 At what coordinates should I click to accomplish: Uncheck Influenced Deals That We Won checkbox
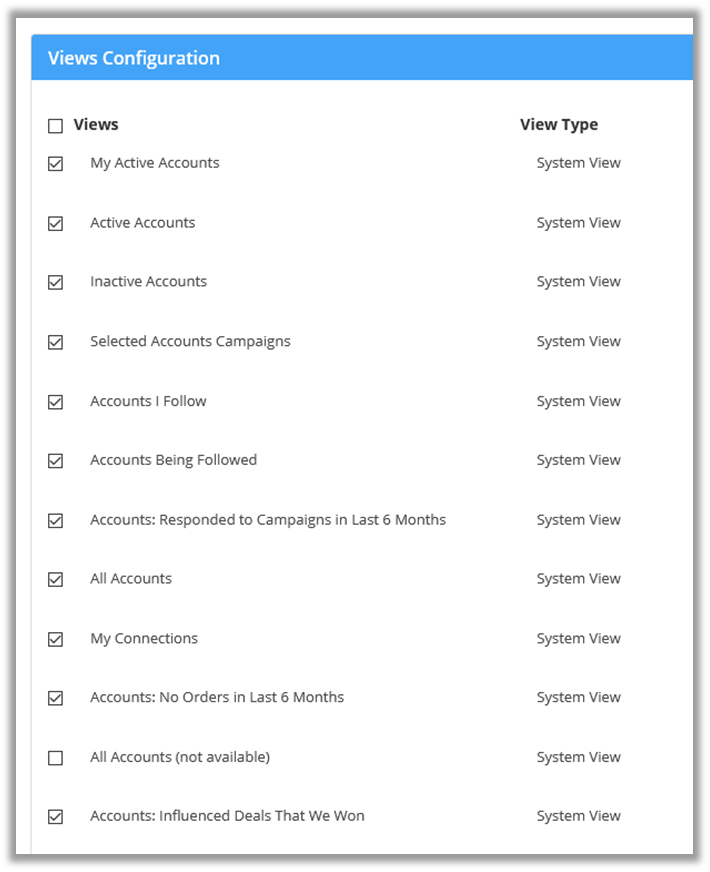55,817
